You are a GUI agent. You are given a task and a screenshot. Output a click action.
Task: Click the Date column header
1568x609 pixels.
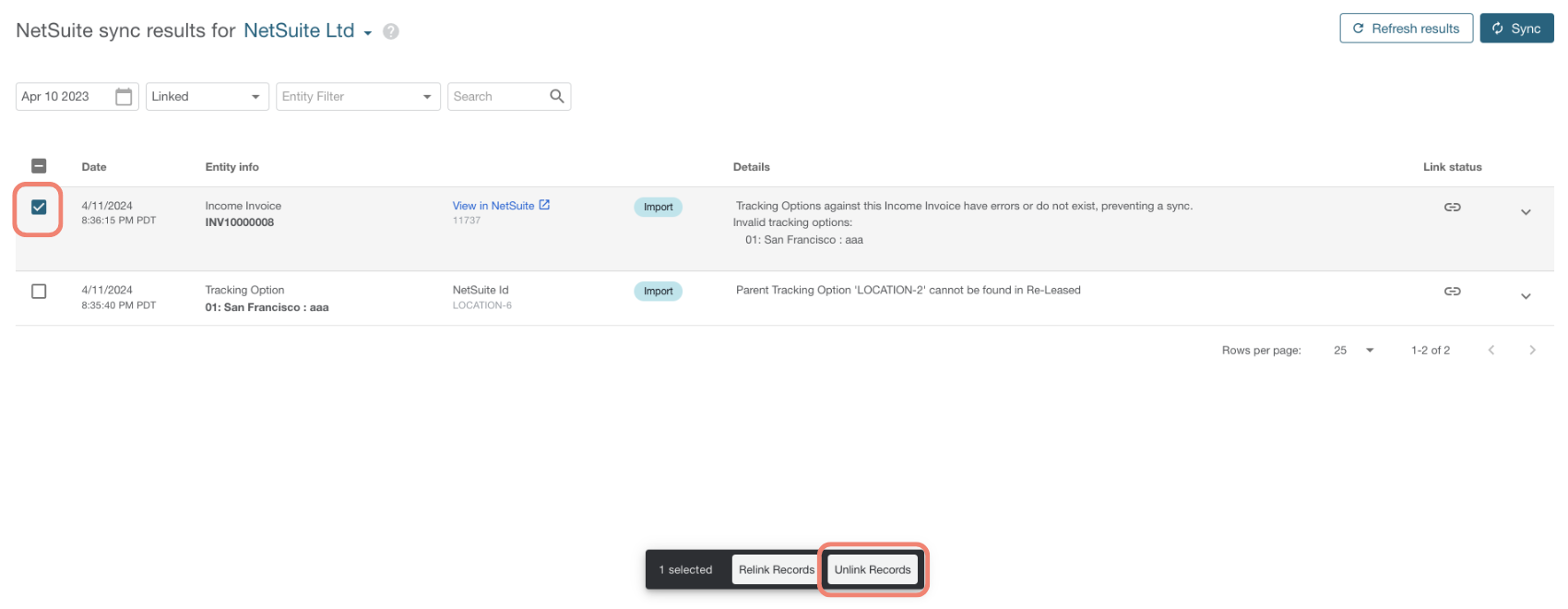(94, 167)
